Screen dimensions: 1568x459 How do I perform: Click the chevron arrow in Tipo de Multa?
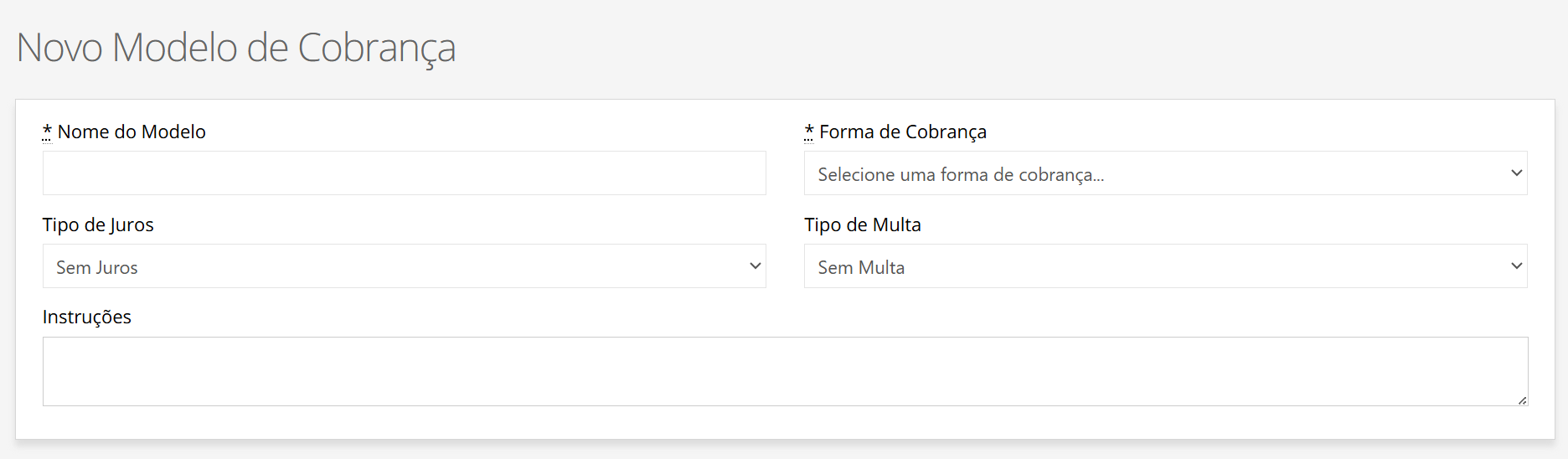point(1516,266)
